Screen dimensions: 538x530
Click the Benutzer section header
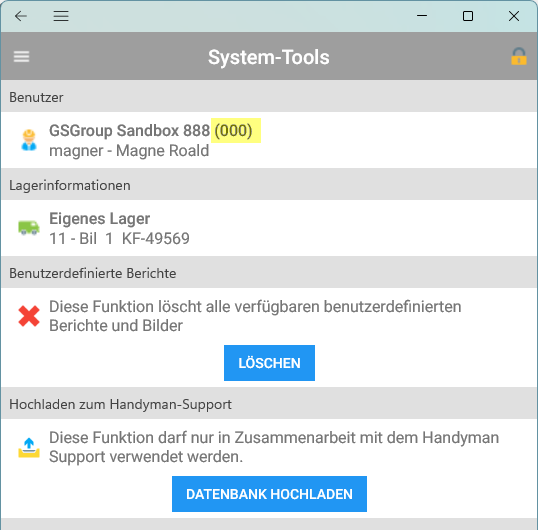pos(269,97)
